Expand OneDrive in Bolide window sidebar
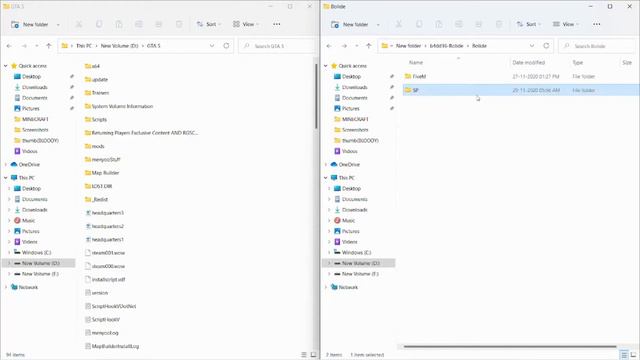The height and width of the screenshot is (360, 640). pyautogui.click(x=326, y=164)
